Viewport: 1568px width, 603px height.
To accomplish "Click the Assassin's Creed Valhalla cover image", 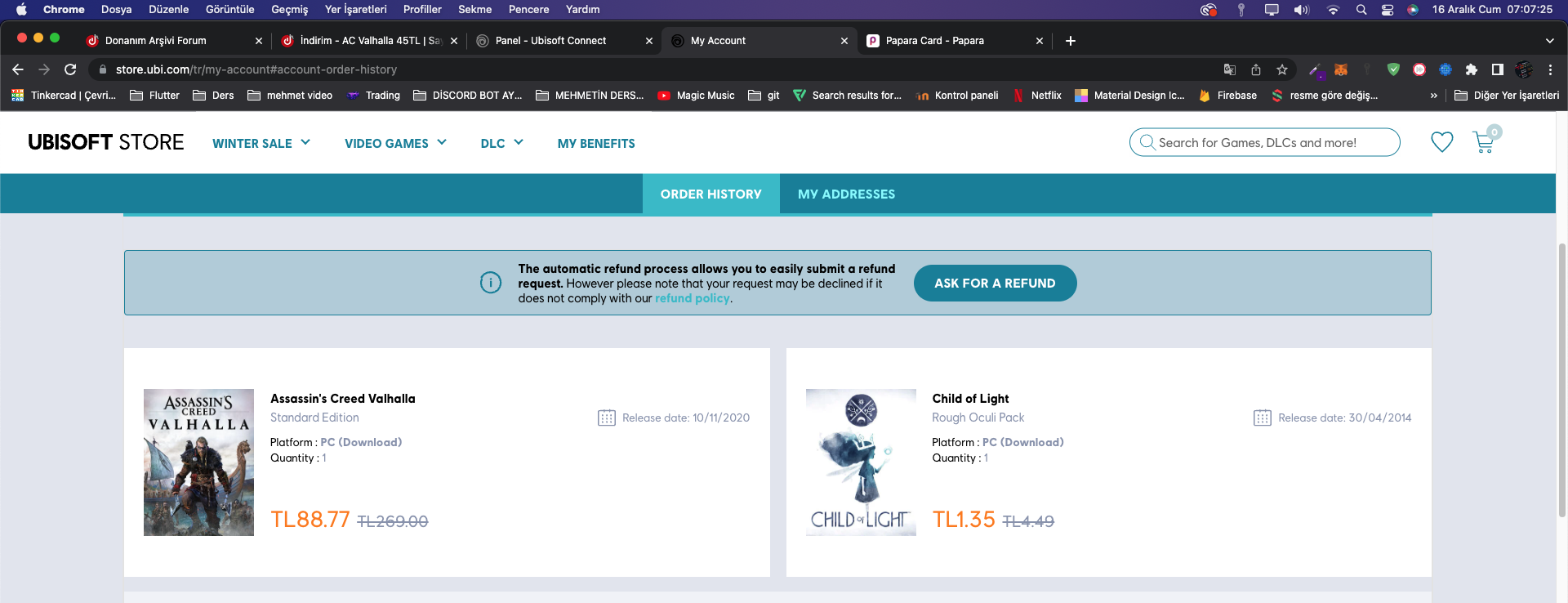I will (x=198, y=462).
